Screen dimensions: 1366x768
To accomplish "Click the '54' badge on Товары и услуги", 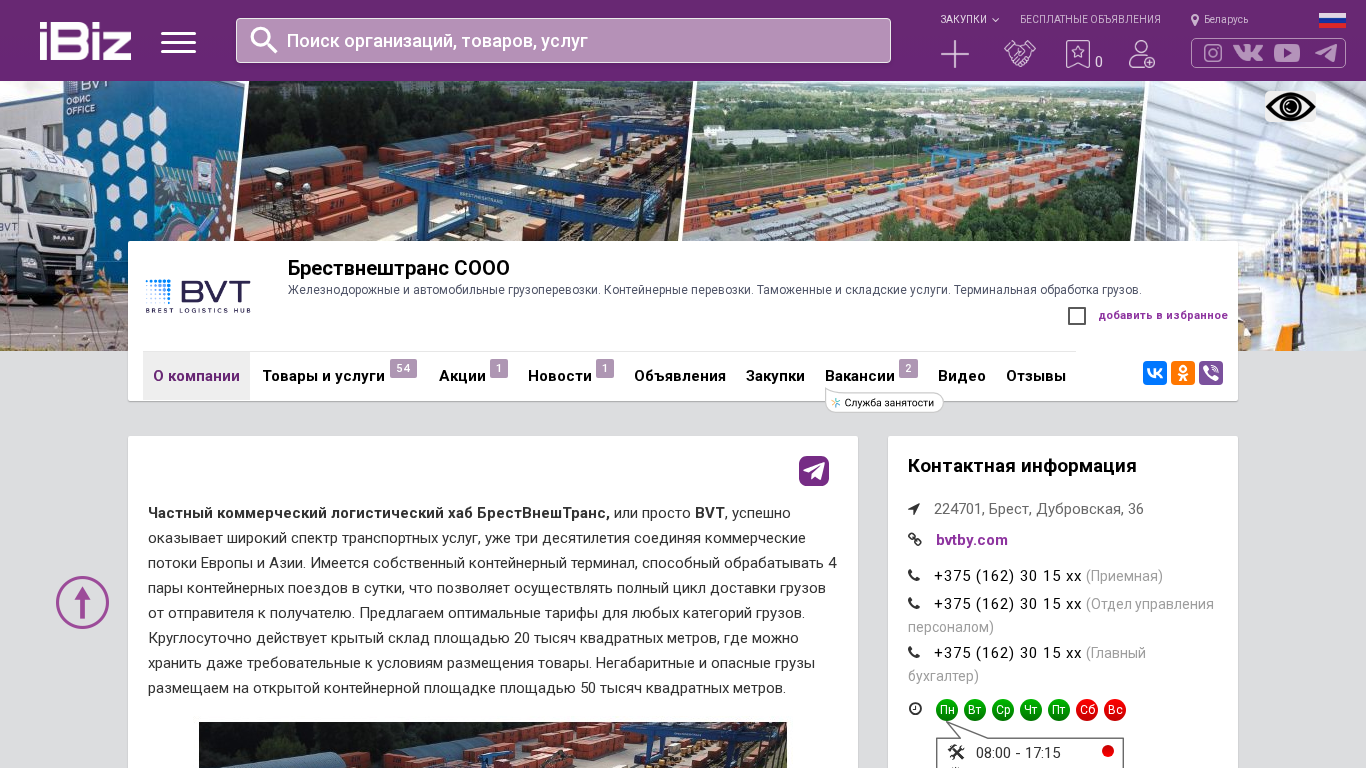I will coord(403,369).
